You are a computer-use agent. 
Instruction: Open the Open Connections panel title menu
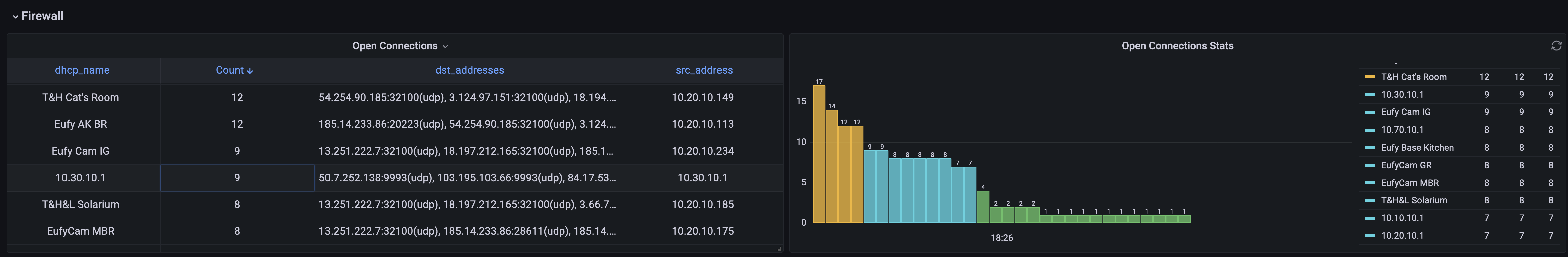coord(400,46)
